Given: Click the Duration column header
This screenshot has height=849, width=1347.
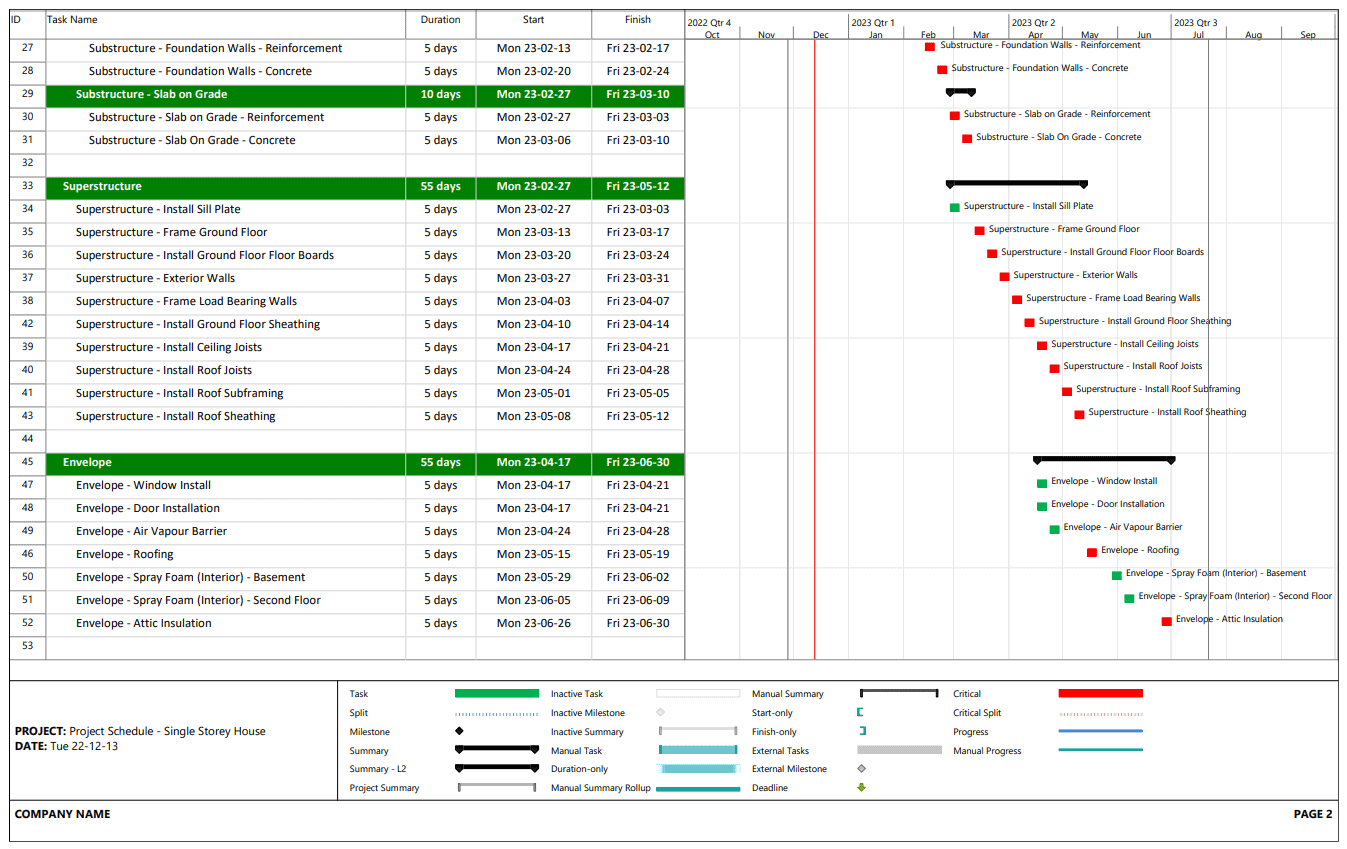Looking at the screenshot, I should [x=440, y=20].
